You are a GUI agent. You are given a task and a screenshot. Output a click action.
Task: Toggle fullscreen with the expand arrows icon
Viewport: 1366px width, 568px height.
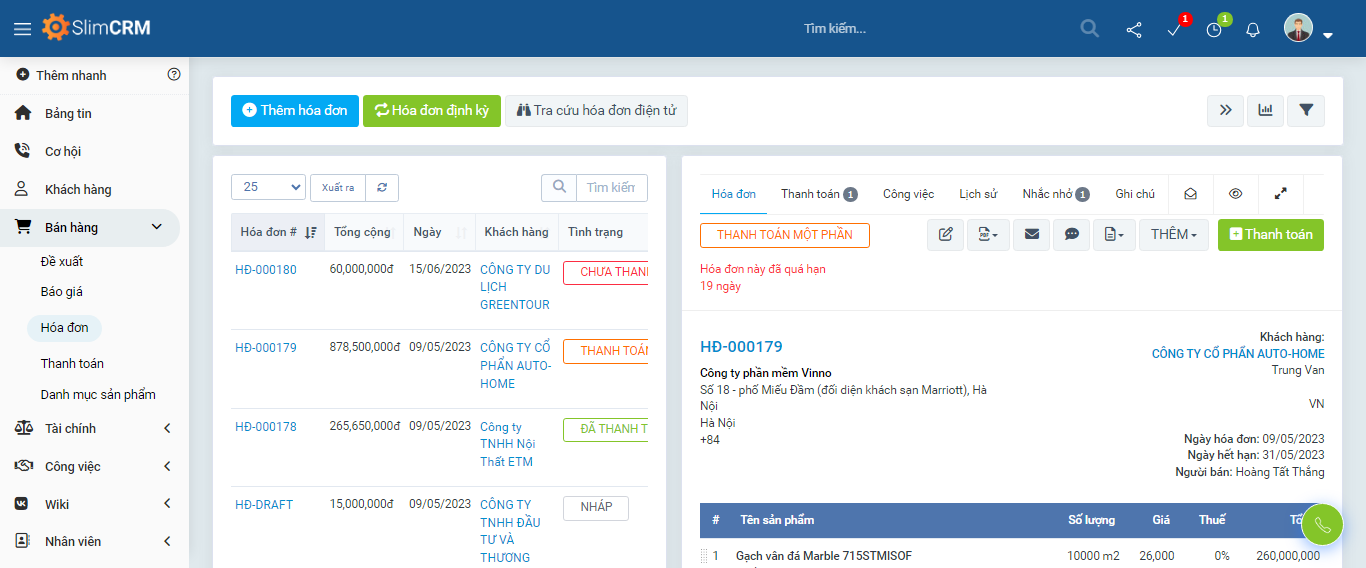1281,194
